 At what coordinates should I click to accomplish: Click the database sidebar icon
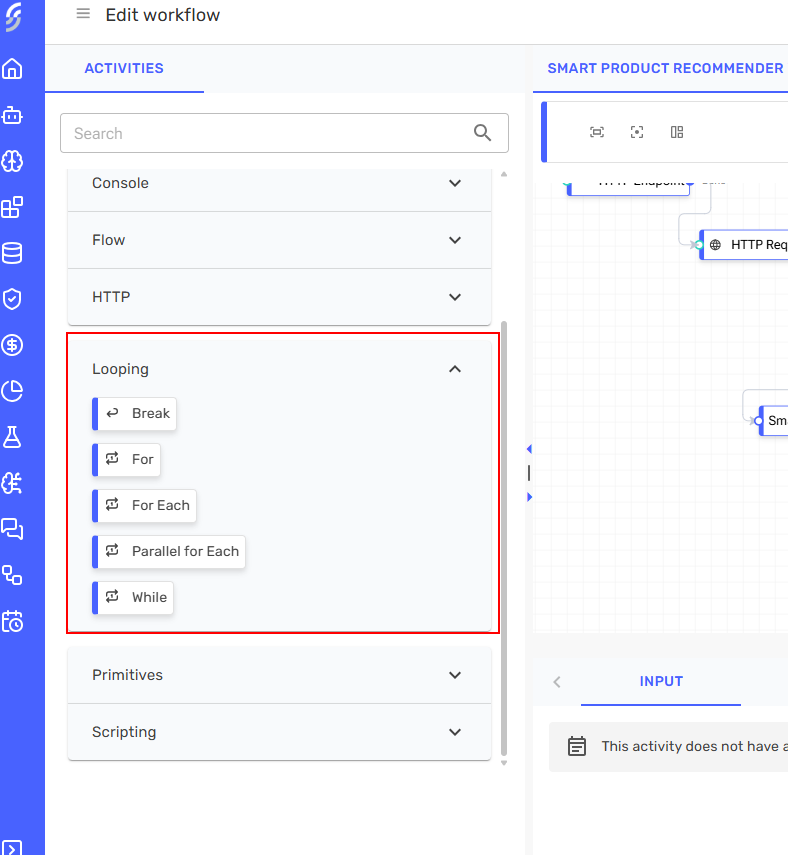click(12, 253)
